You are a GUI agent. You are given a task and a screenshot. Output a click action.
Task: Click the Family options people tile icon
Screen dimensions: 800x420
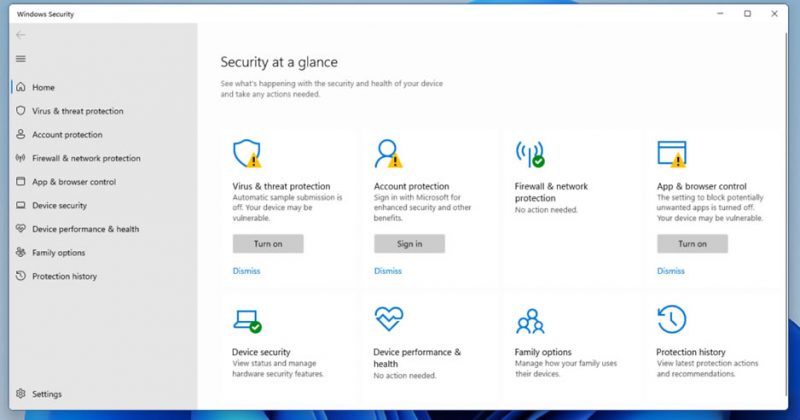530,321
